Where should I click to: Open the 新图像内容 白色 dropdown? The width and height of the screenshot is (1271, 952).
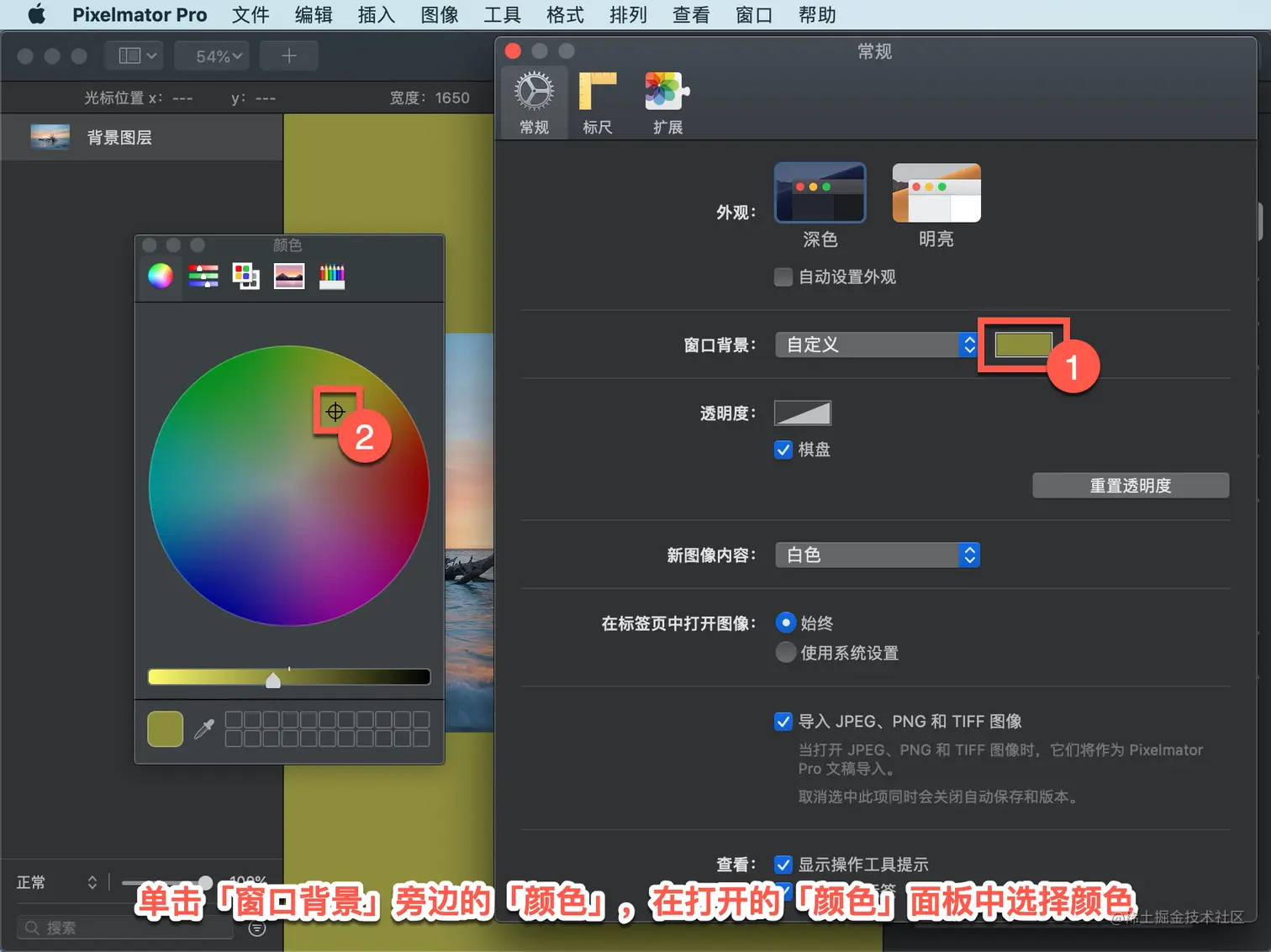tap(878, 555)
